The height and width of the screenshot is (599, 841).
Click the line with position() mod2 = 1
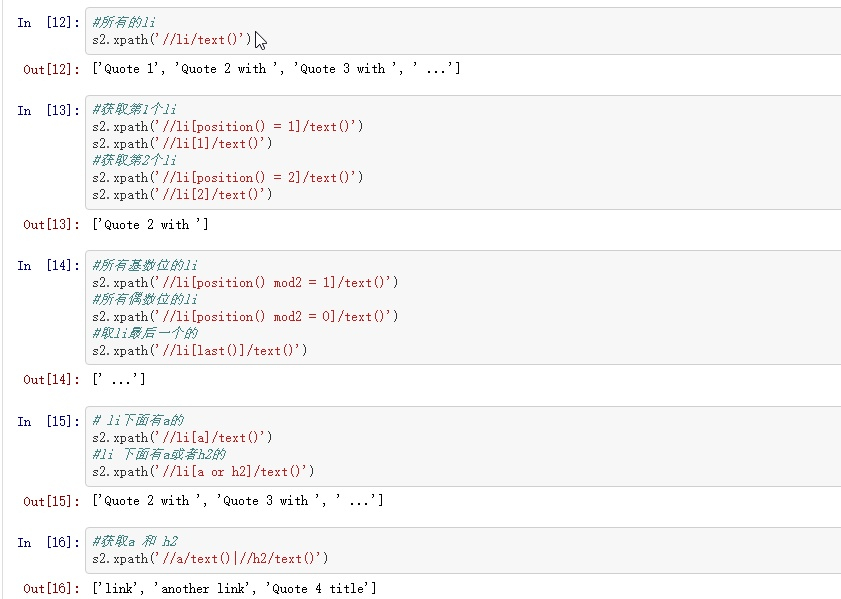tap(244, 282)
